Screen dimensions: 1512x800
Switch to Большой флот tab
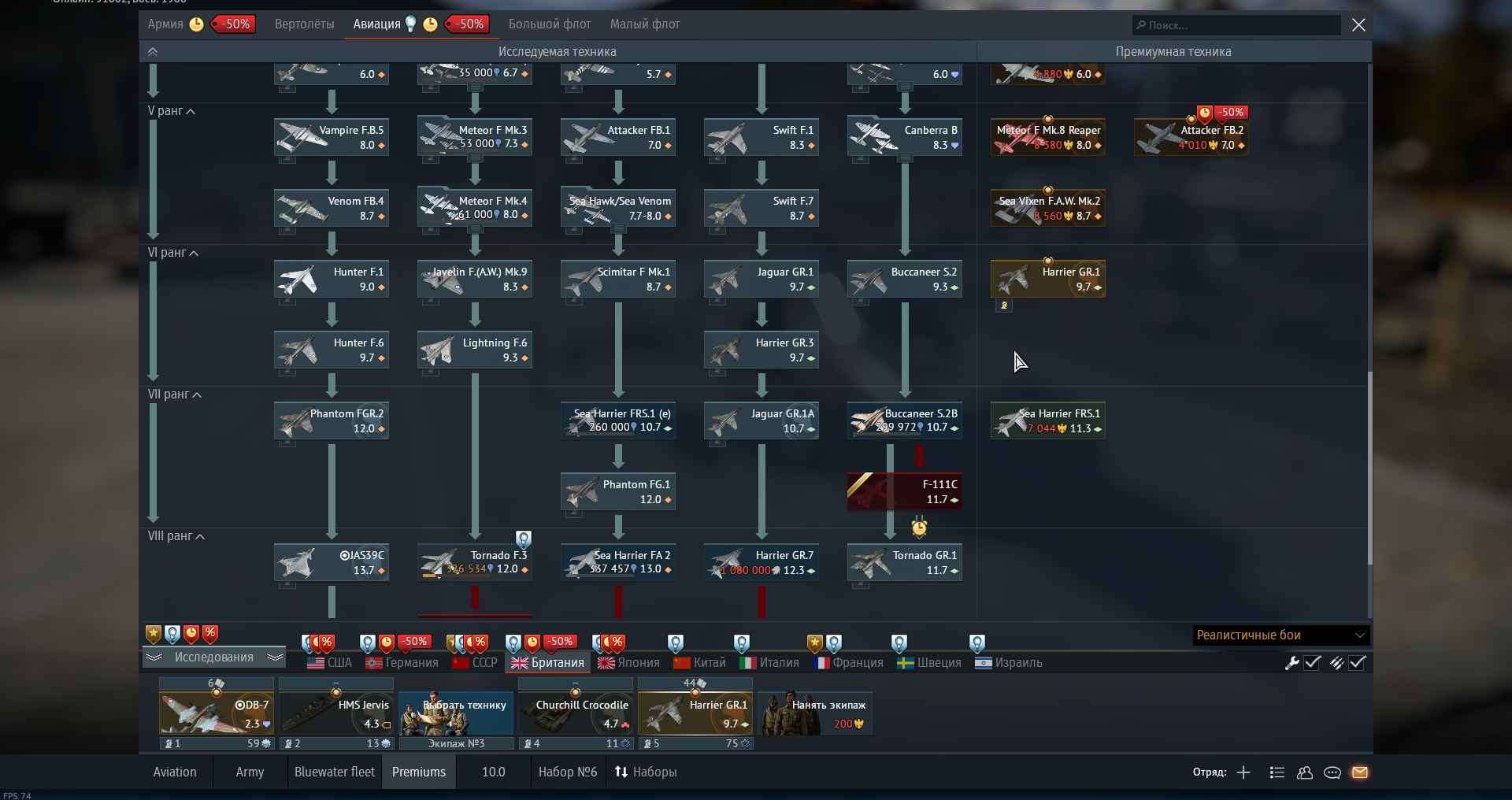click(550, 24)
